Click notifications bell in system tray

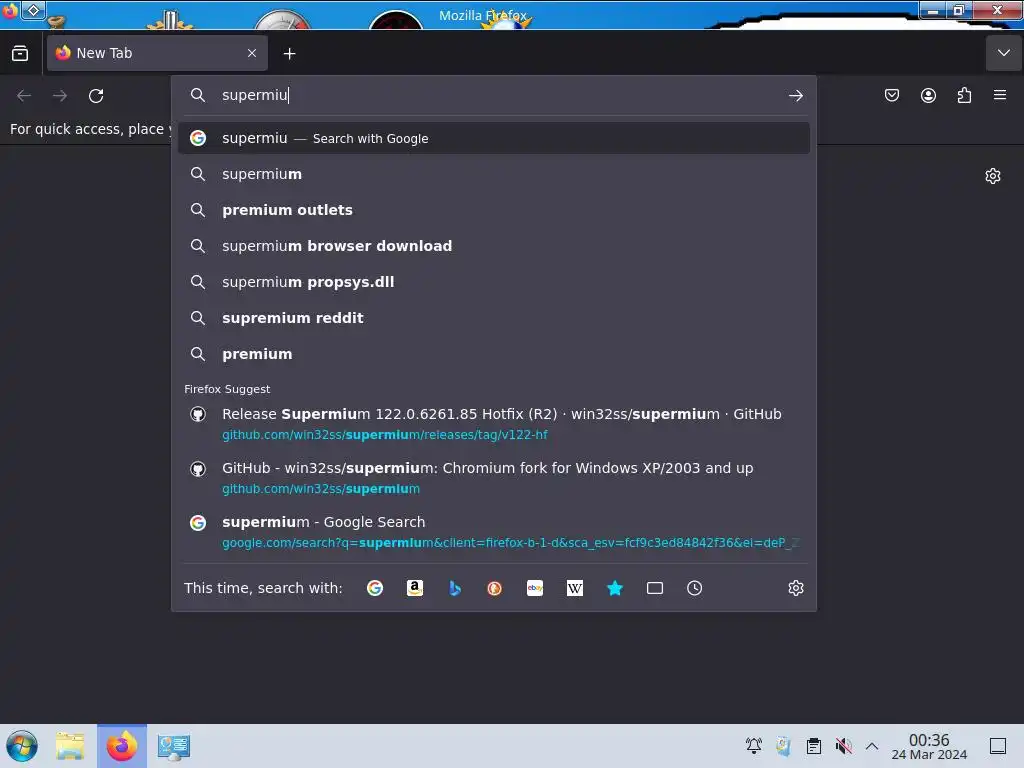coord(754,746)
